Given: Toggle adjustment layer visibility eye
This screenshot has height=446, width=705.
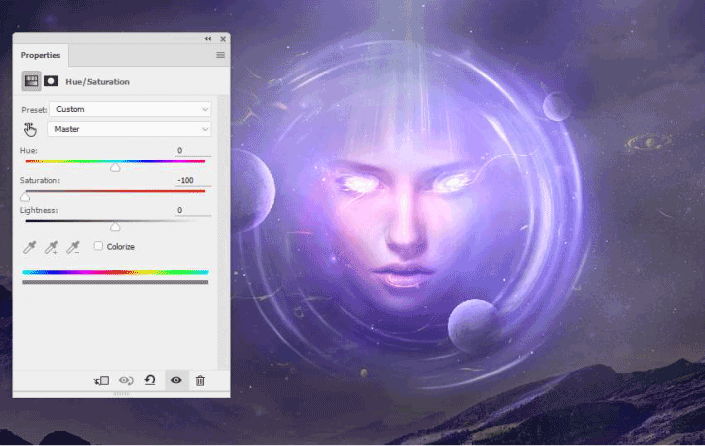Looking at the screenshot, I should click(176, 380).
